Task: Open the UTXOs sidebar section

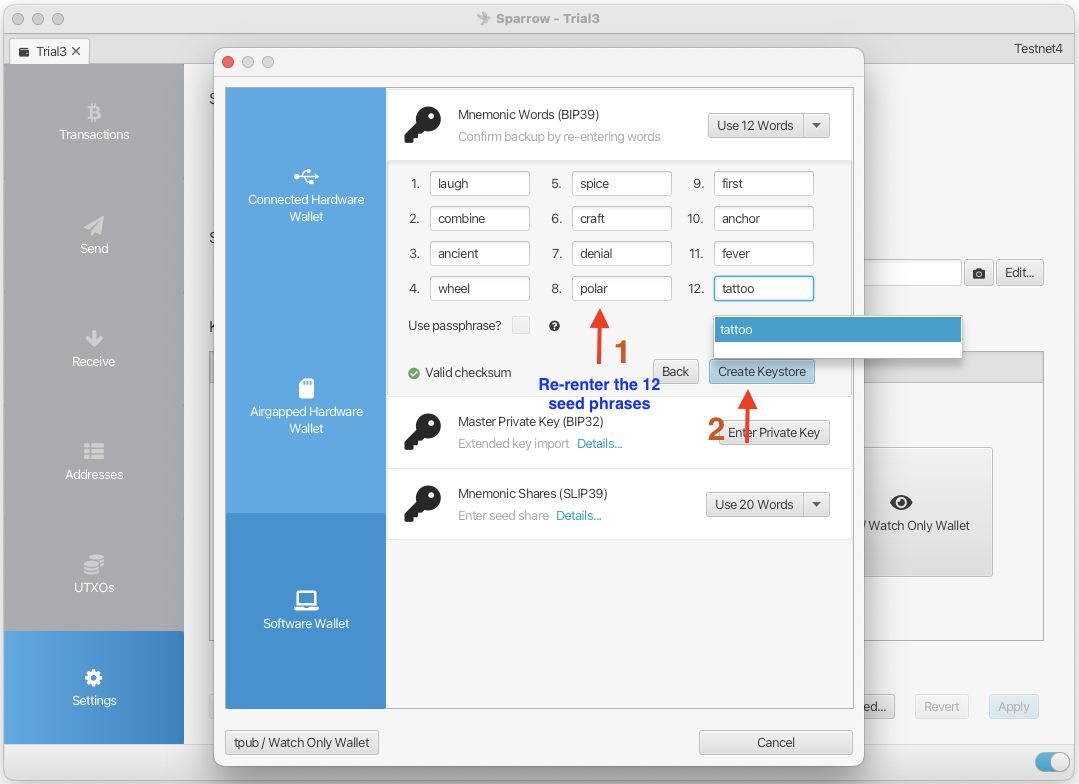Action: coord(94,575)
